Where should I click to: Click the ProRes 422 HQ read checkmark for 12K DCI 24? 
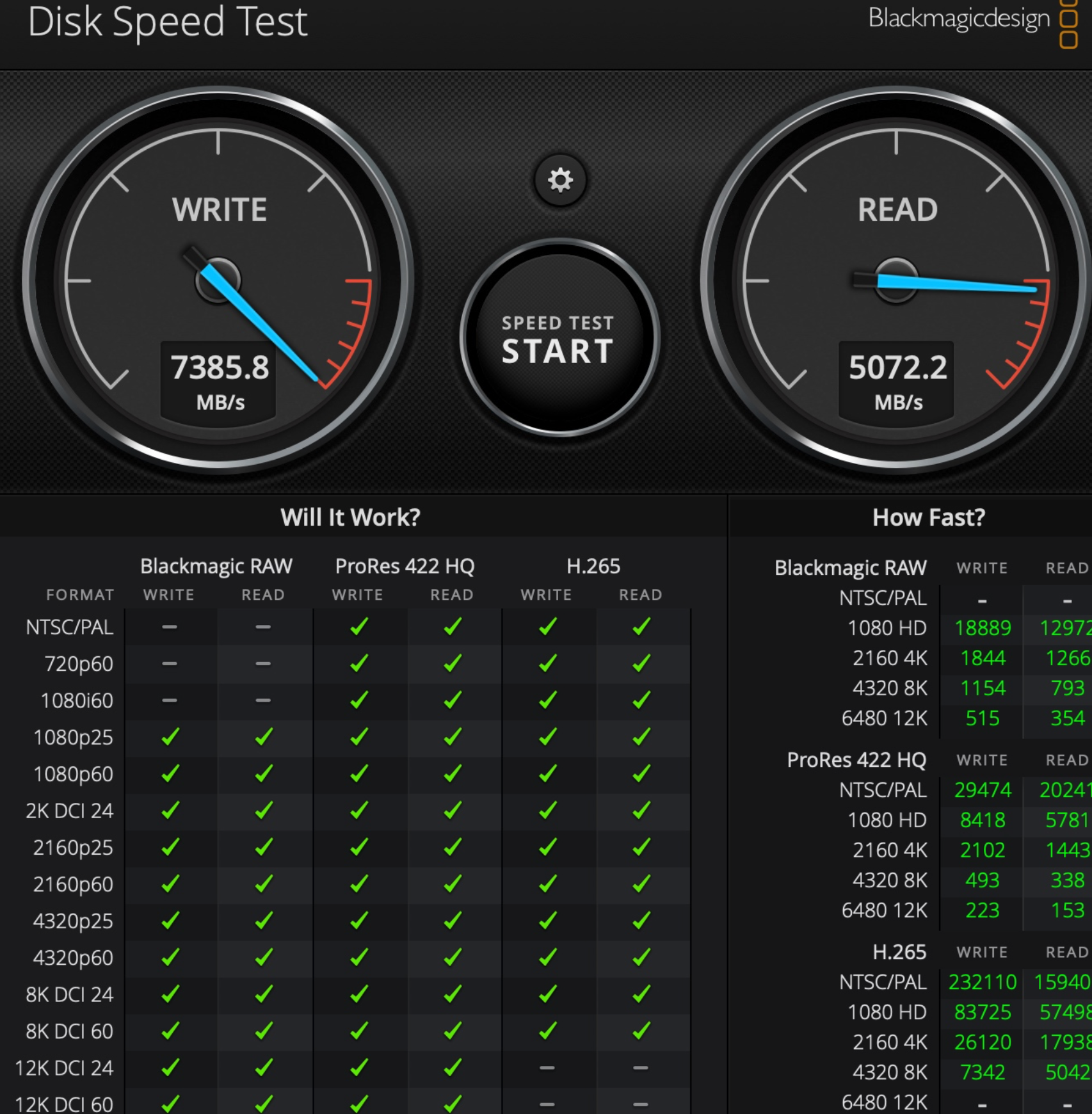click(x=453, y=1068)
